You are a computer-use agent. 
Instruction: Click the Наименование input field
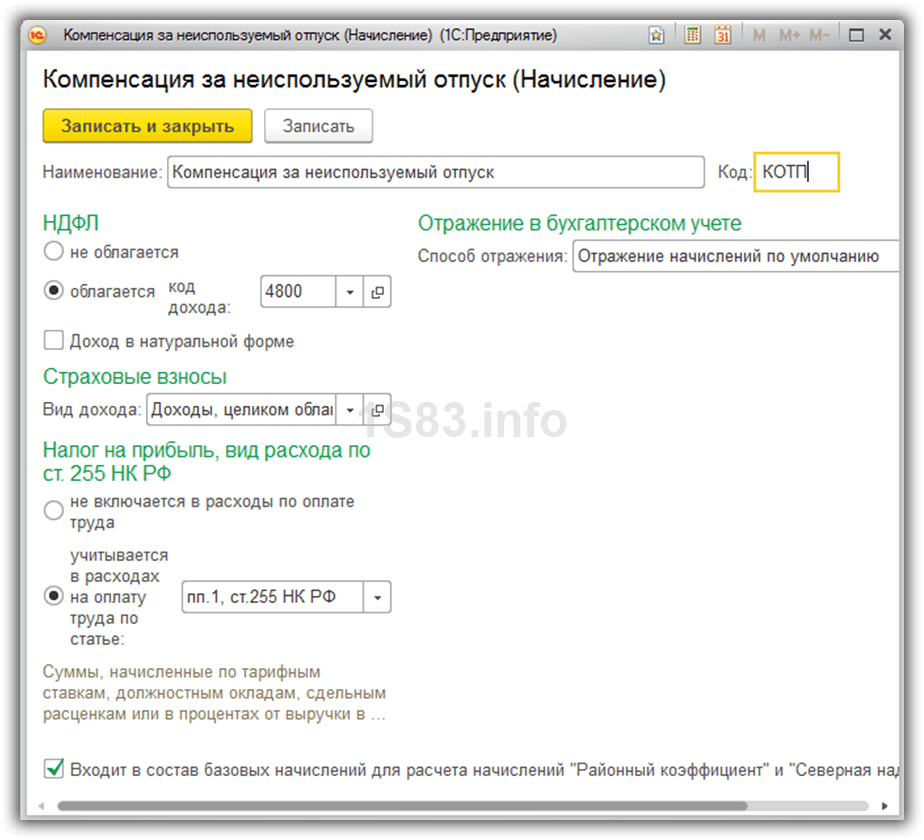[x=435, y=172]
